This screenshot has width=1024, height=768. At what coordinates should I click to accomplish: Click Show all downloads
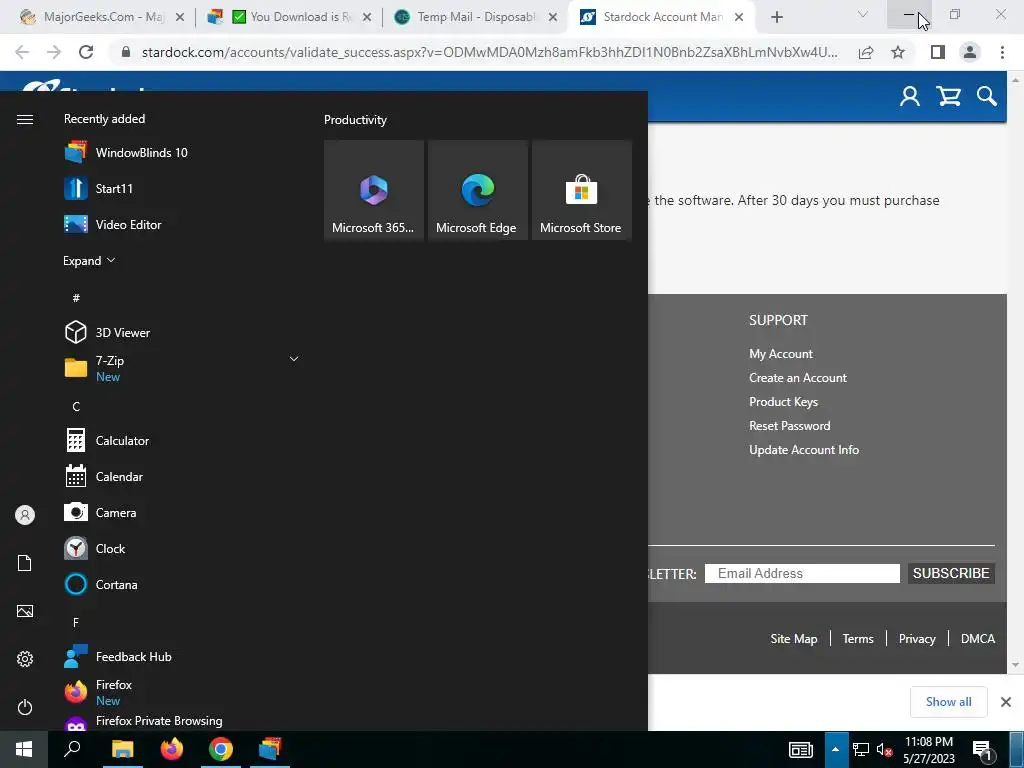pos(948,702)
